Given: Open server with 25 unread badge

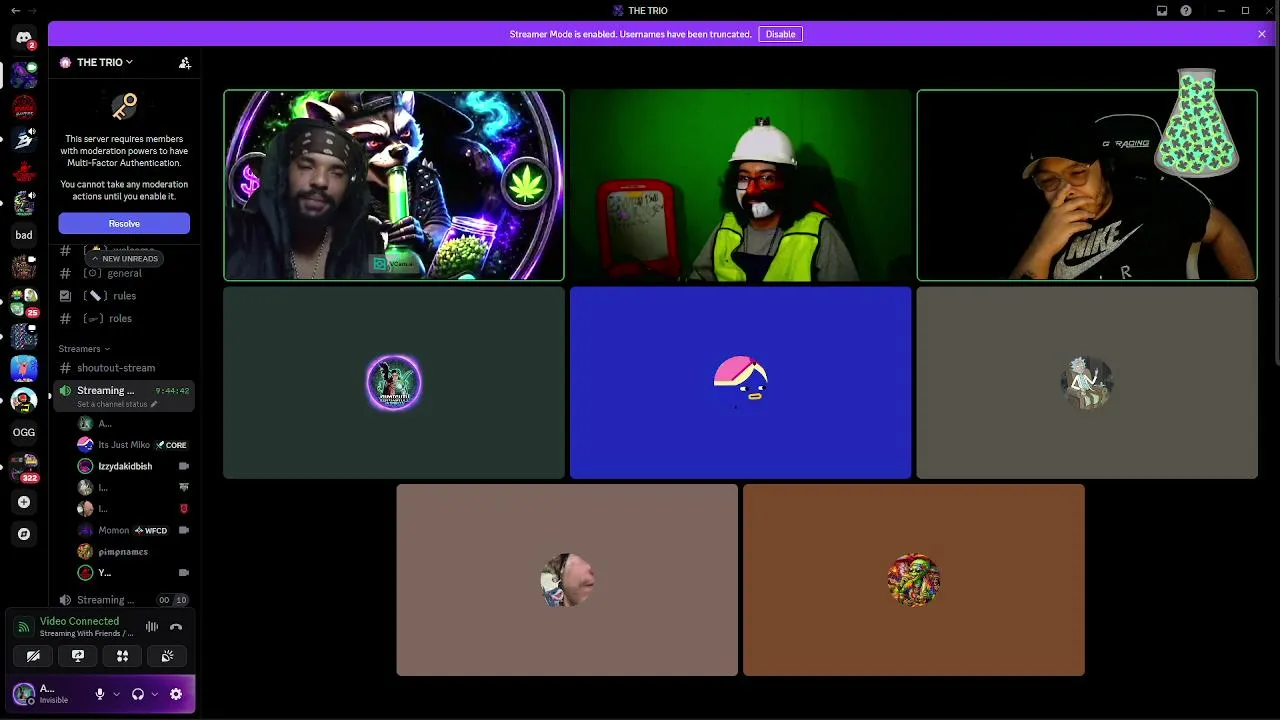Looking at the screenshot, I should pos(24,302).
